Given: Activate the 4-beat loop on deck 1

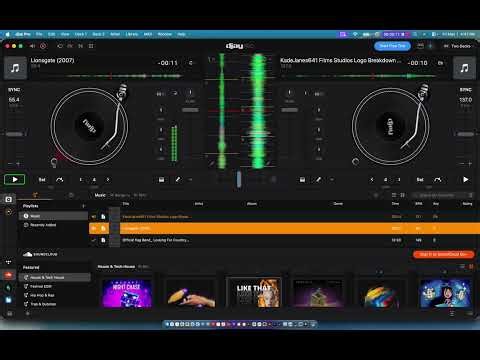Looking at the screenshot, I should [94, 180].
